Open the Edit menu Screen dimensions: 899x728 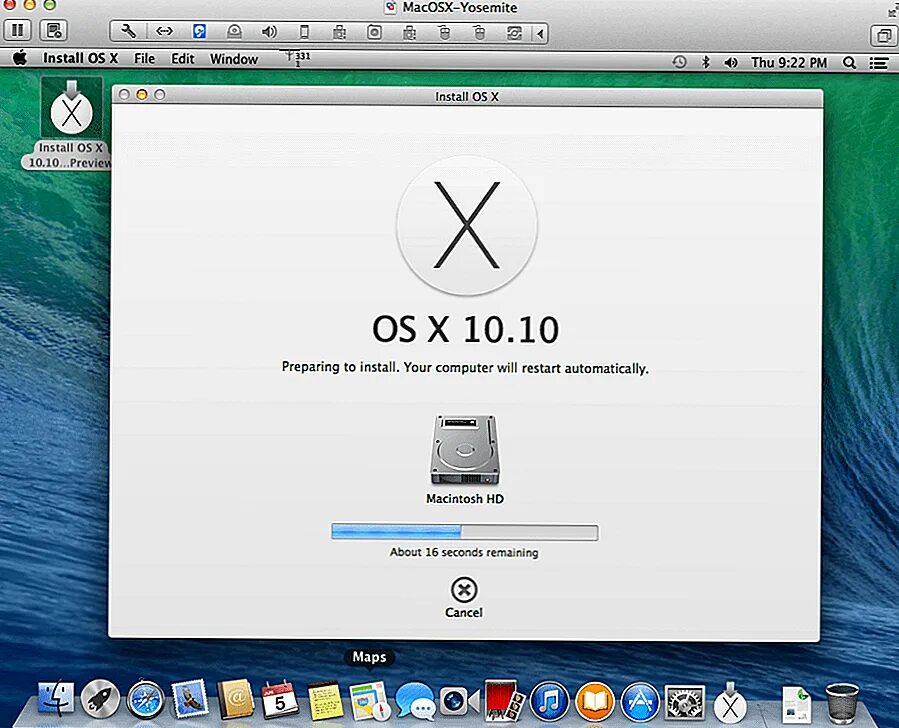click(183, 58)
